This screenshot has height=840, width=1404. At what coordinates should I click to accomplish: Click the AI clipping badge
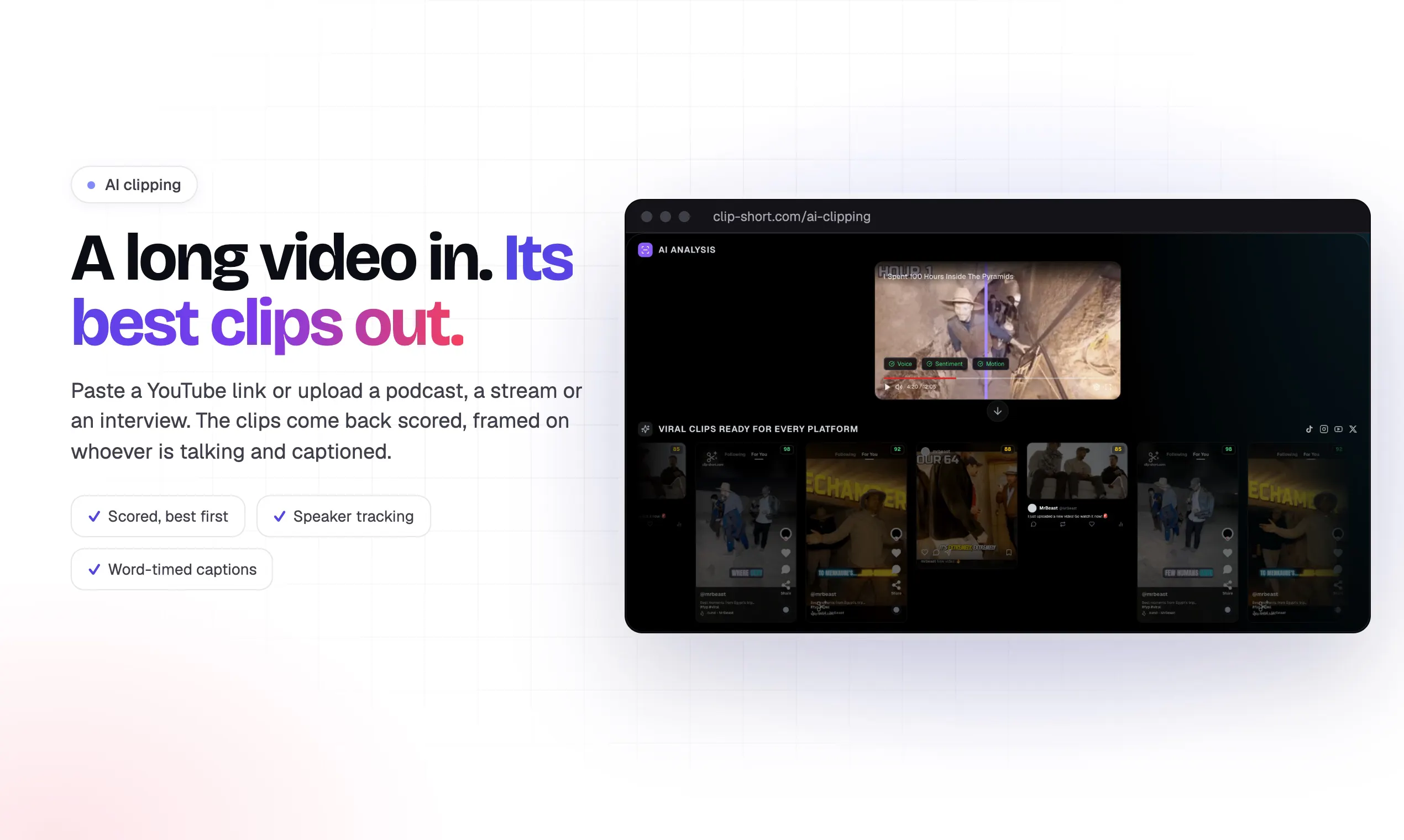134,185
